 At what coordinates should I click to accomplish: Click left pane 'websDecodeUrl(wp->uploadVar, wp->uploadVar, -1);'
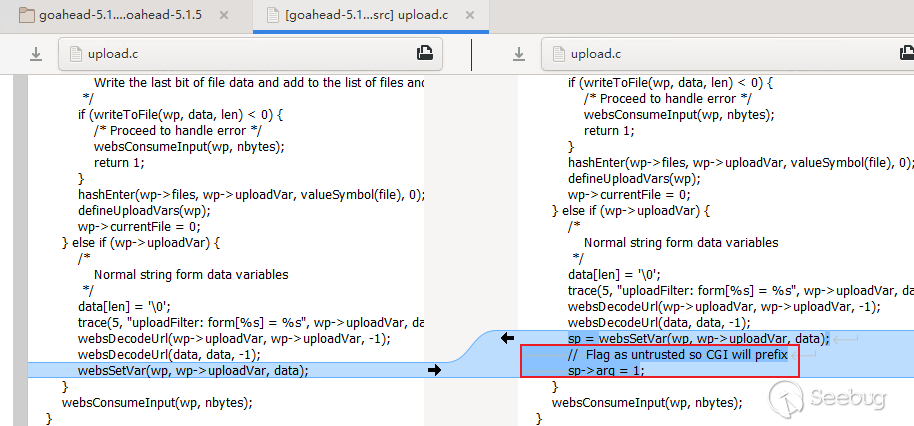(234, 339)
